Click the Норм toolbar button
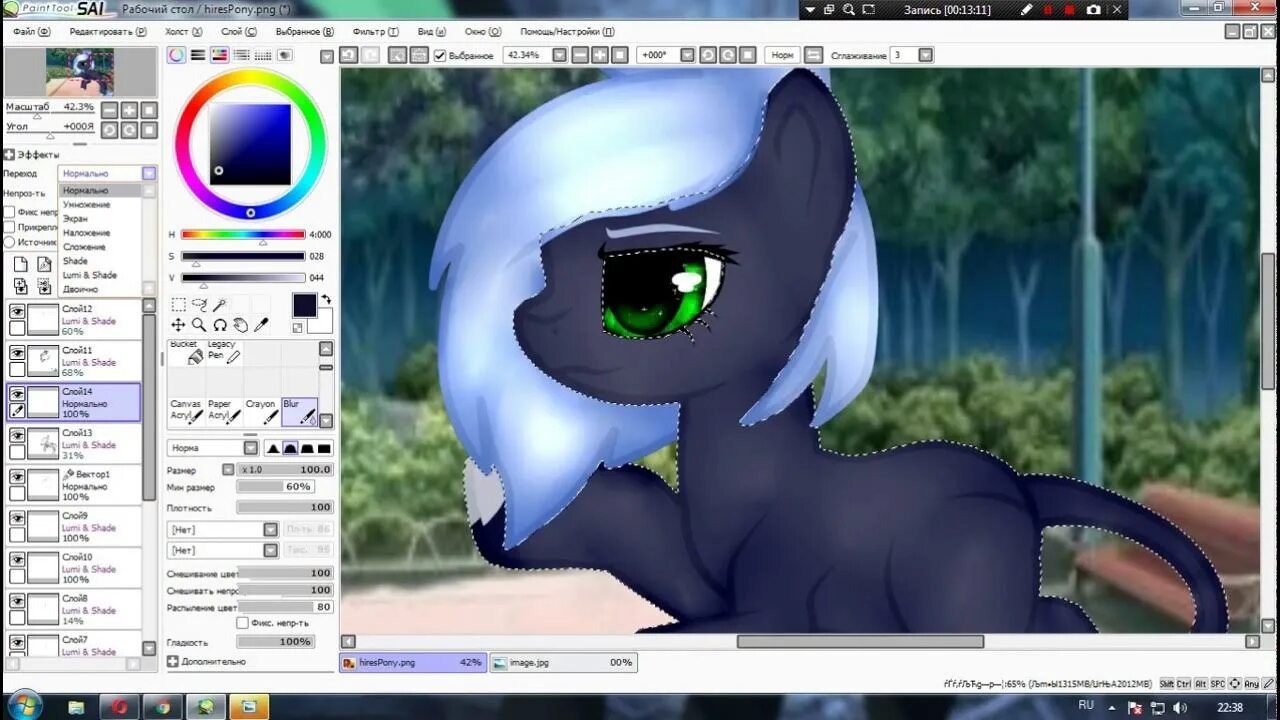Screen dimensions: 1280x720 coord(782,55)
